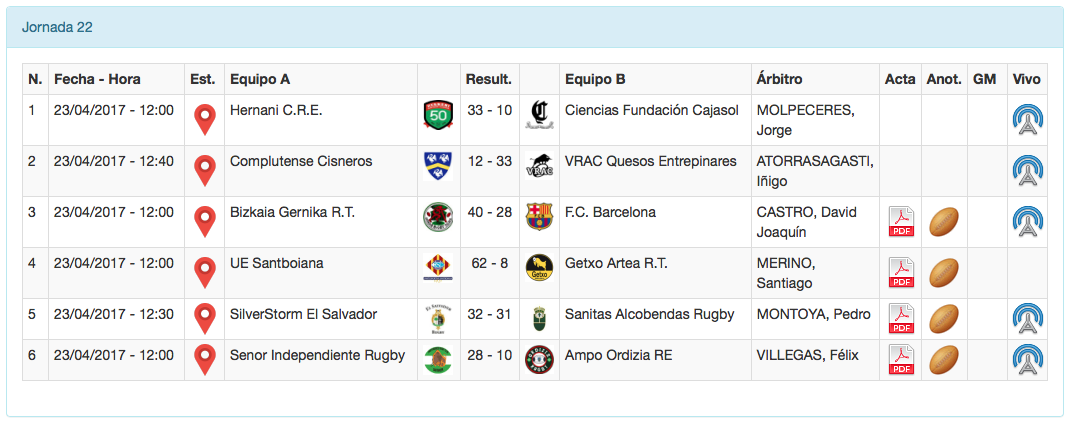This screenshot has height=424, width=1071.
Task: Open VRAC Quesos Entrepinares team link
Action: [x=650, y=161]
